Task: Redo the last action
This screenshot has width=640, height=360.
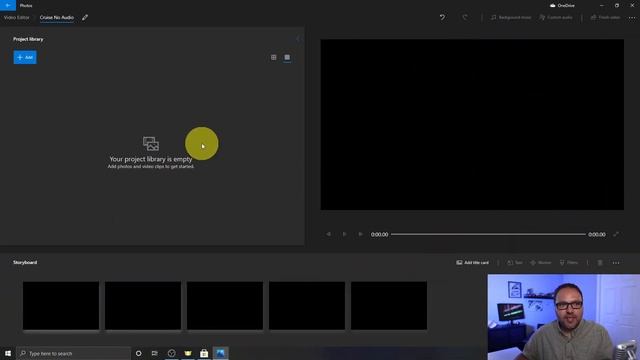Action: 465,17
